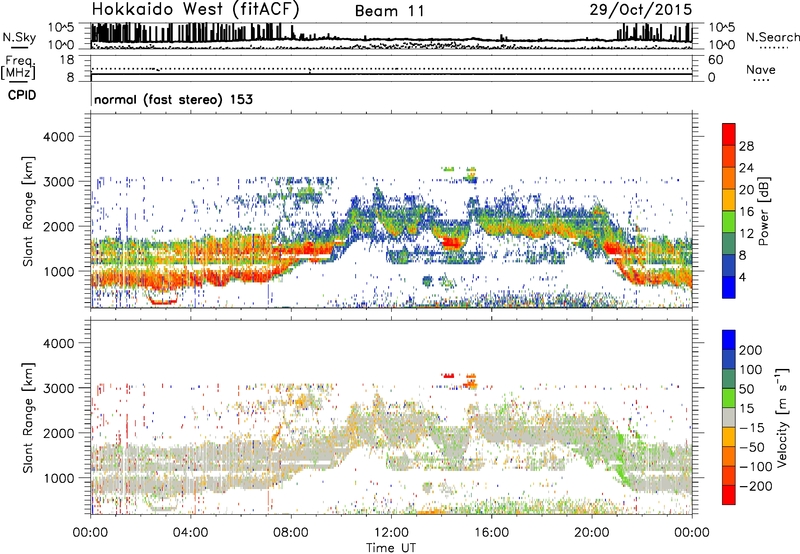Select the 'Freq. [MHz]' axis label

(18, 68)
